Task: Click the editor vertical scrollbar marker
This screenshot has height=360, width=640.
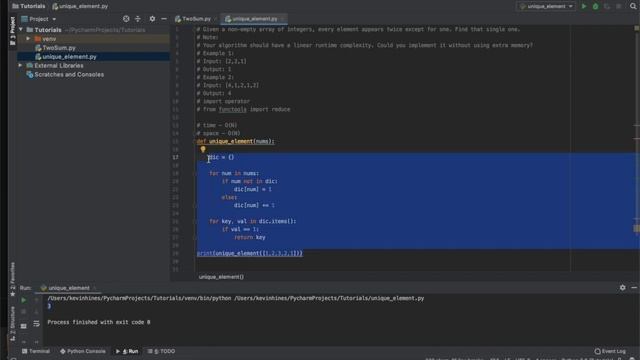Action: click(x=636, y=229)
